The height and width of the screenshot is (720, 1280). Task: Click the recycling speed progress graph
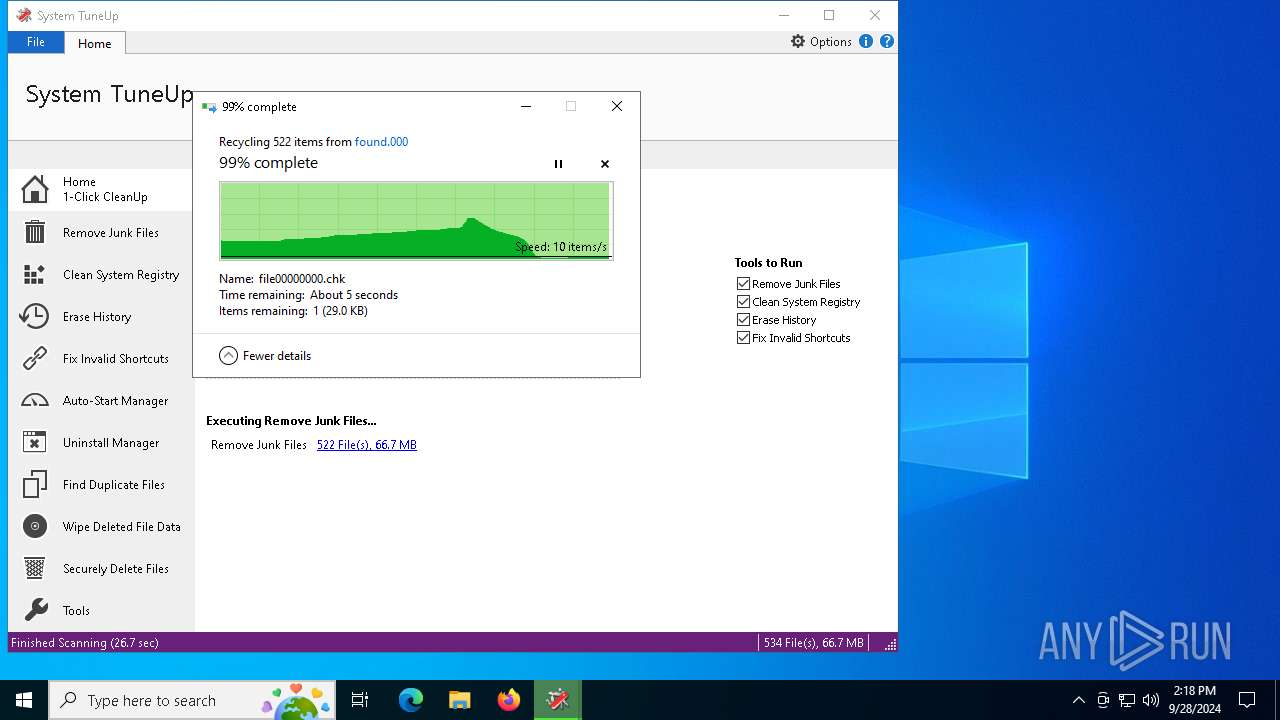pos(416,221)
